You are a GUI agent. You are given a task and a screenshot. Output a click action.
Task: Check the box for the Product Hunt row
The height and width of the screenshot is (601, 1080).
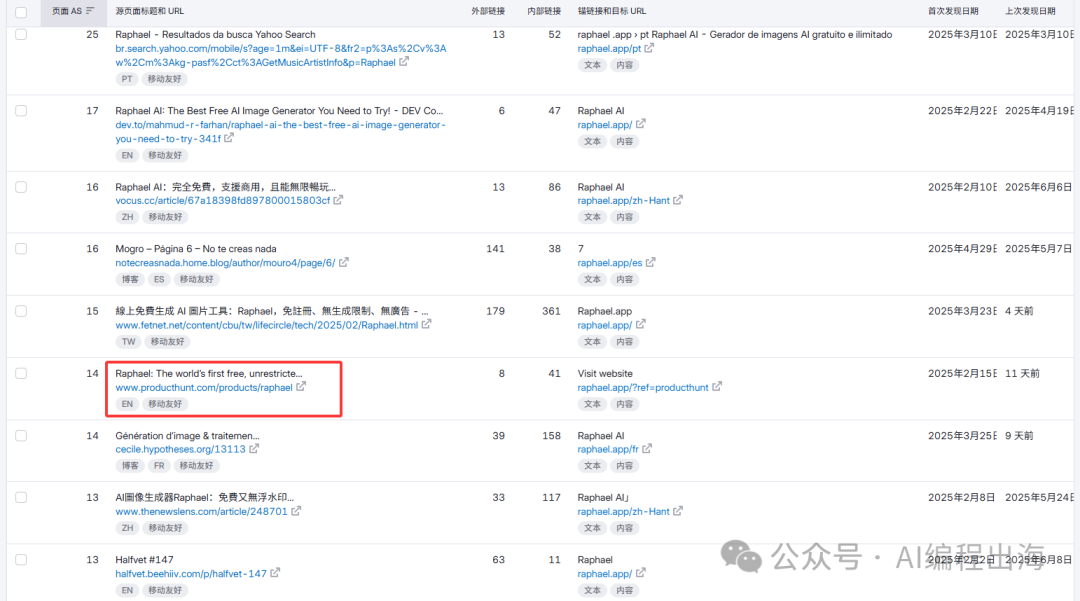click(21, 373)
